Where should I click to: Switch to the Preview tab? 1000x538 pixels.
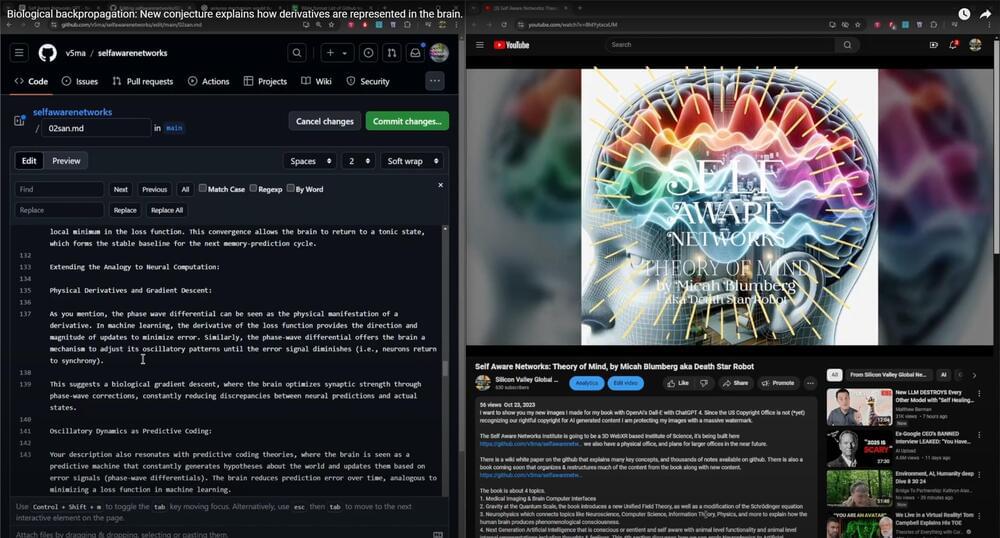[x=66, y=161]
